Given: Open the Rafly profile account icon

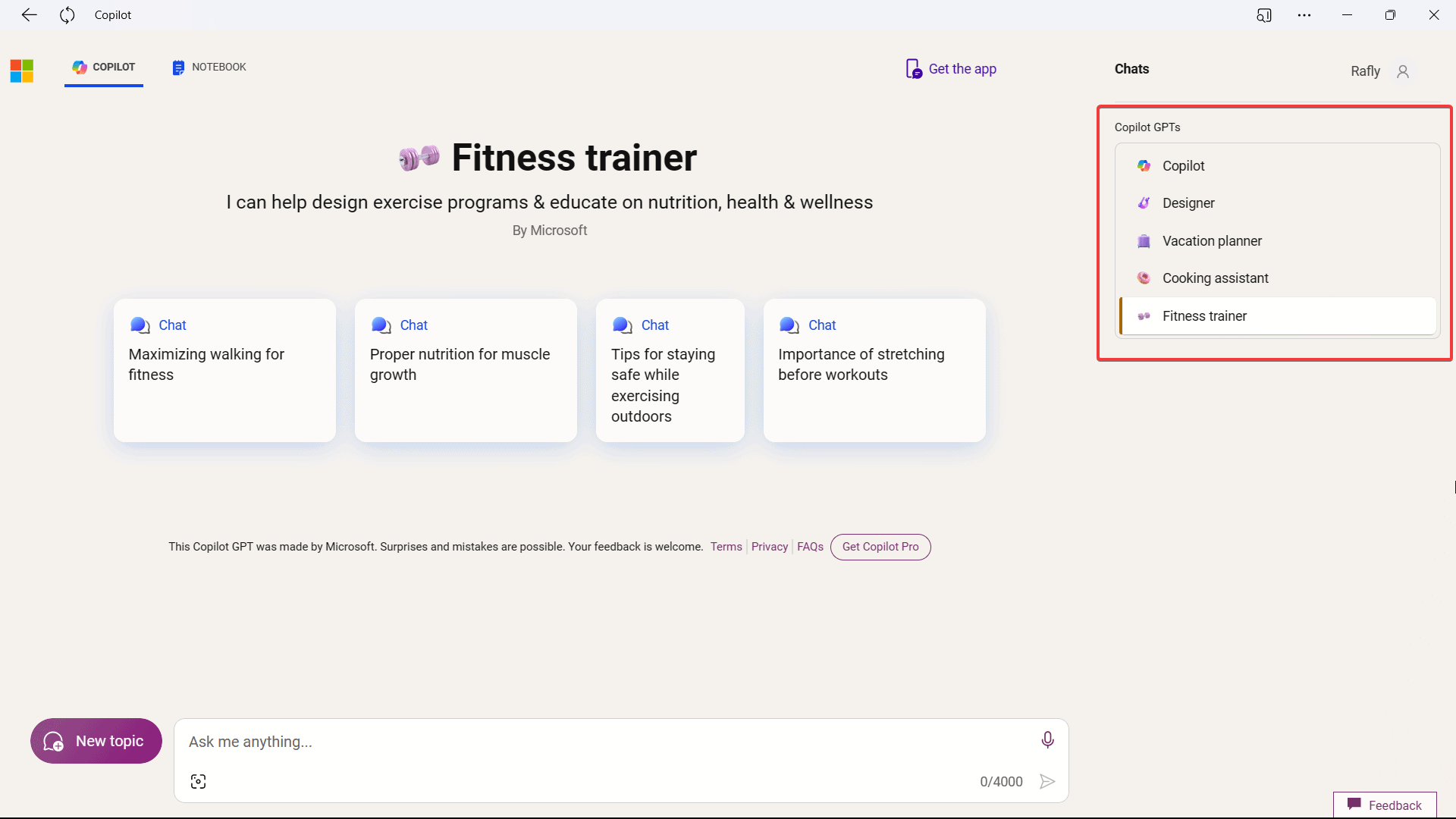Looking at the screenshot, I should [x=1403, y=71].
